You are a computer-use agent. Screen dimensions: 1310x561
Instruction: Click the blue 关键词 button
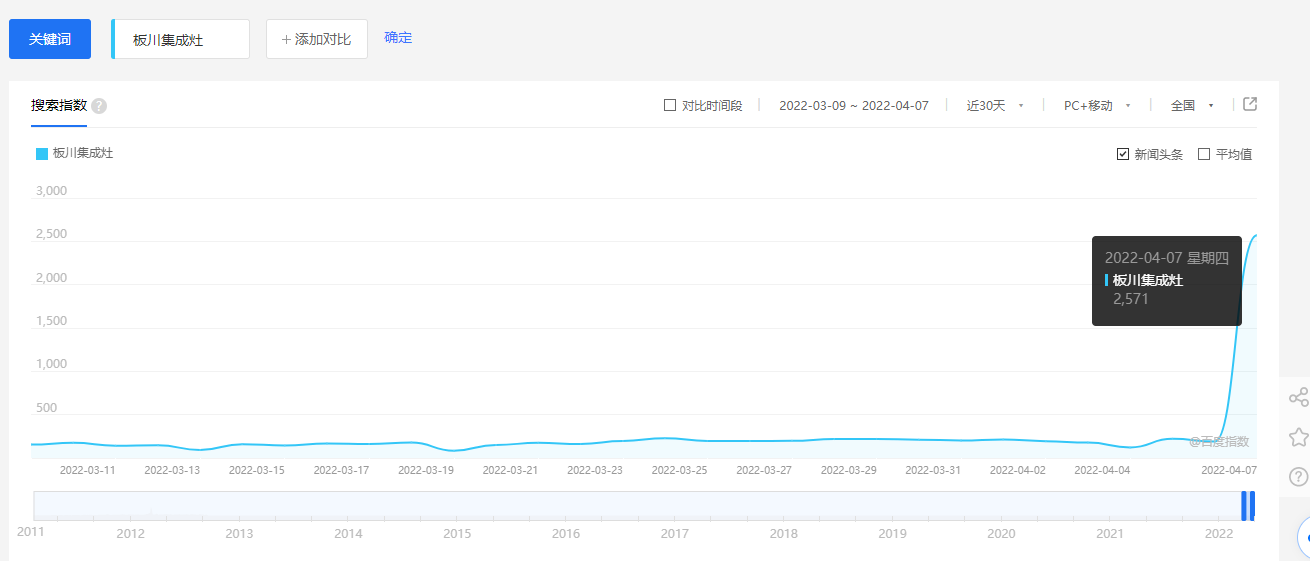point(50,39)
